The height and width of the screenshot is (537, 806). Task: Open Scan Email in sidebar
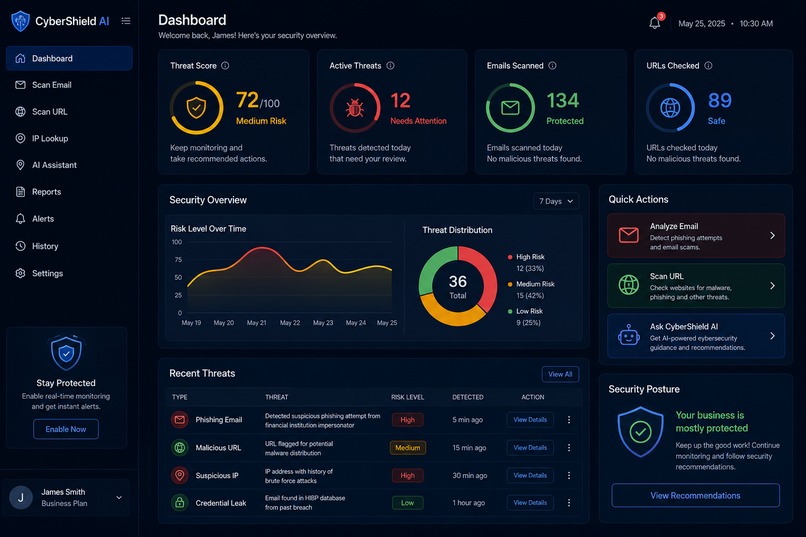tap(69, 85)
